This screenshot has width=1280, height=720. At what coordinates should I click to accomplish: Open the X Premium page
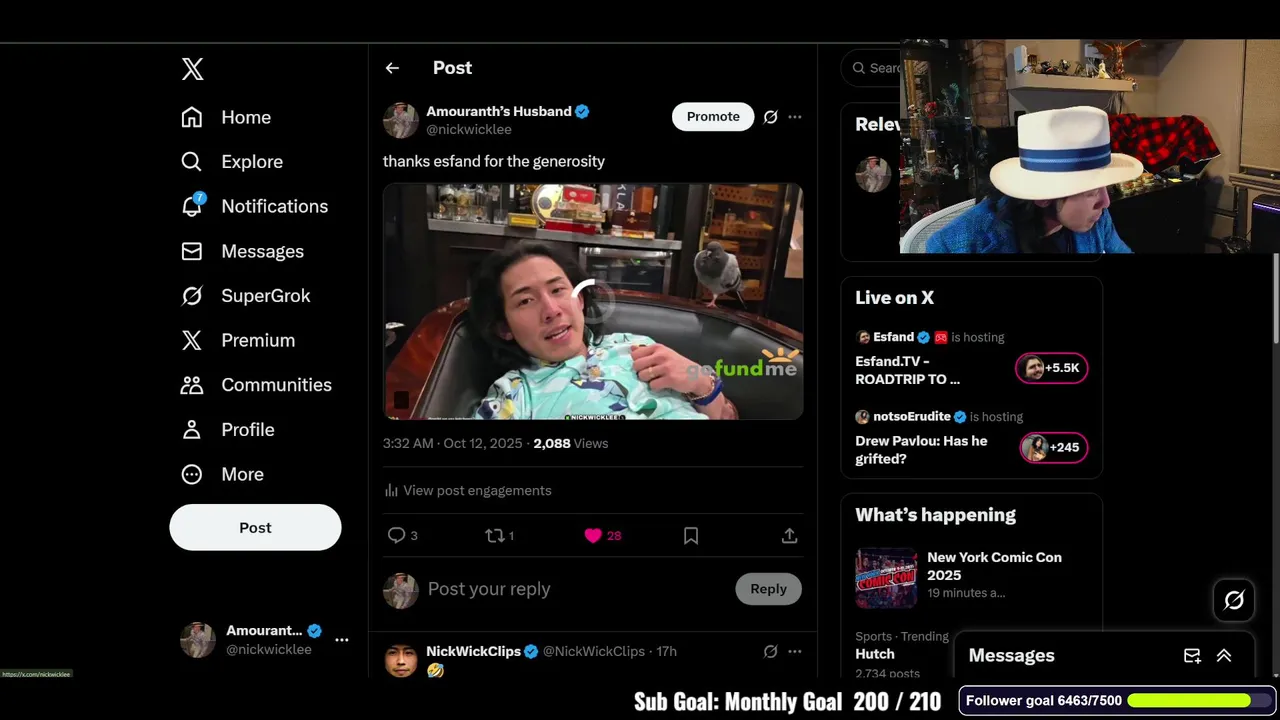[x=238, y=340]
